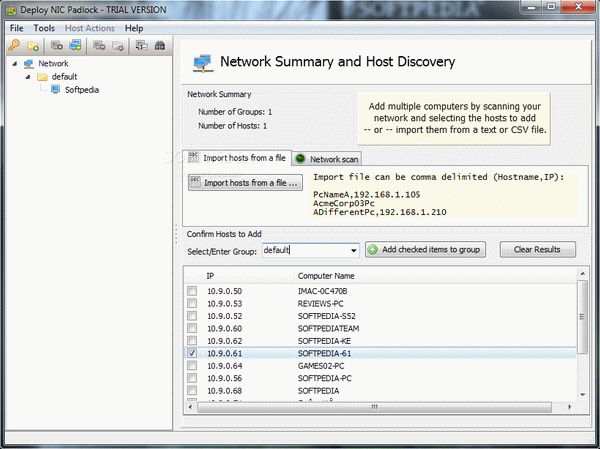Screen dimensions: 600x449
Task: Open the Help menu
Action: pos(134,28)
